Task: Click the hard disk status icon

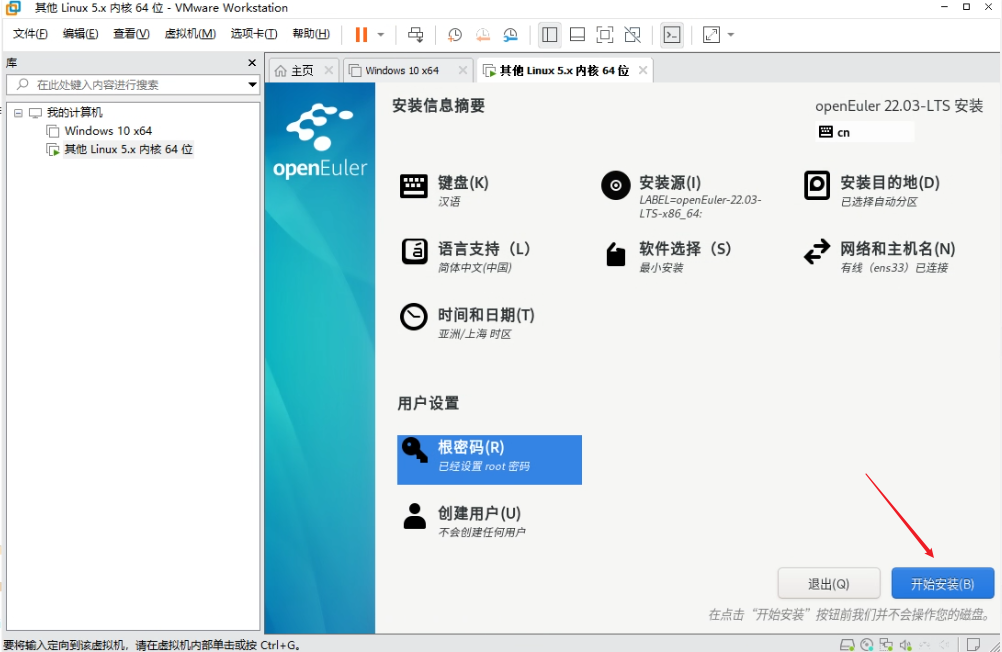Action: point(847,644)
